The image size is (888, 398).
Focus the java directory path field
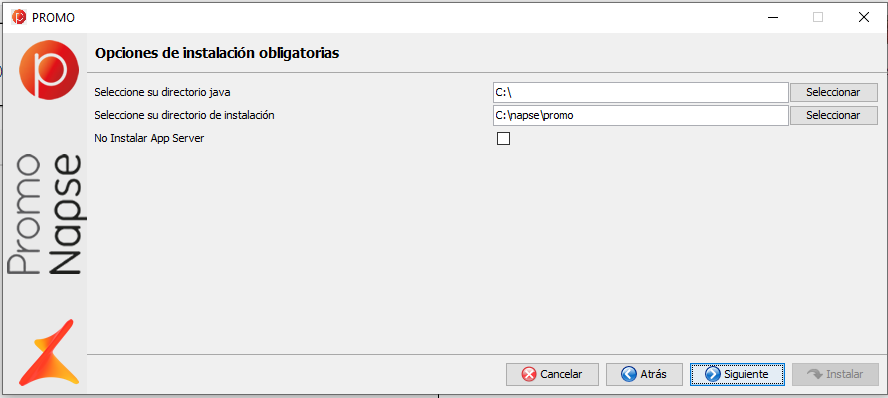641,92
